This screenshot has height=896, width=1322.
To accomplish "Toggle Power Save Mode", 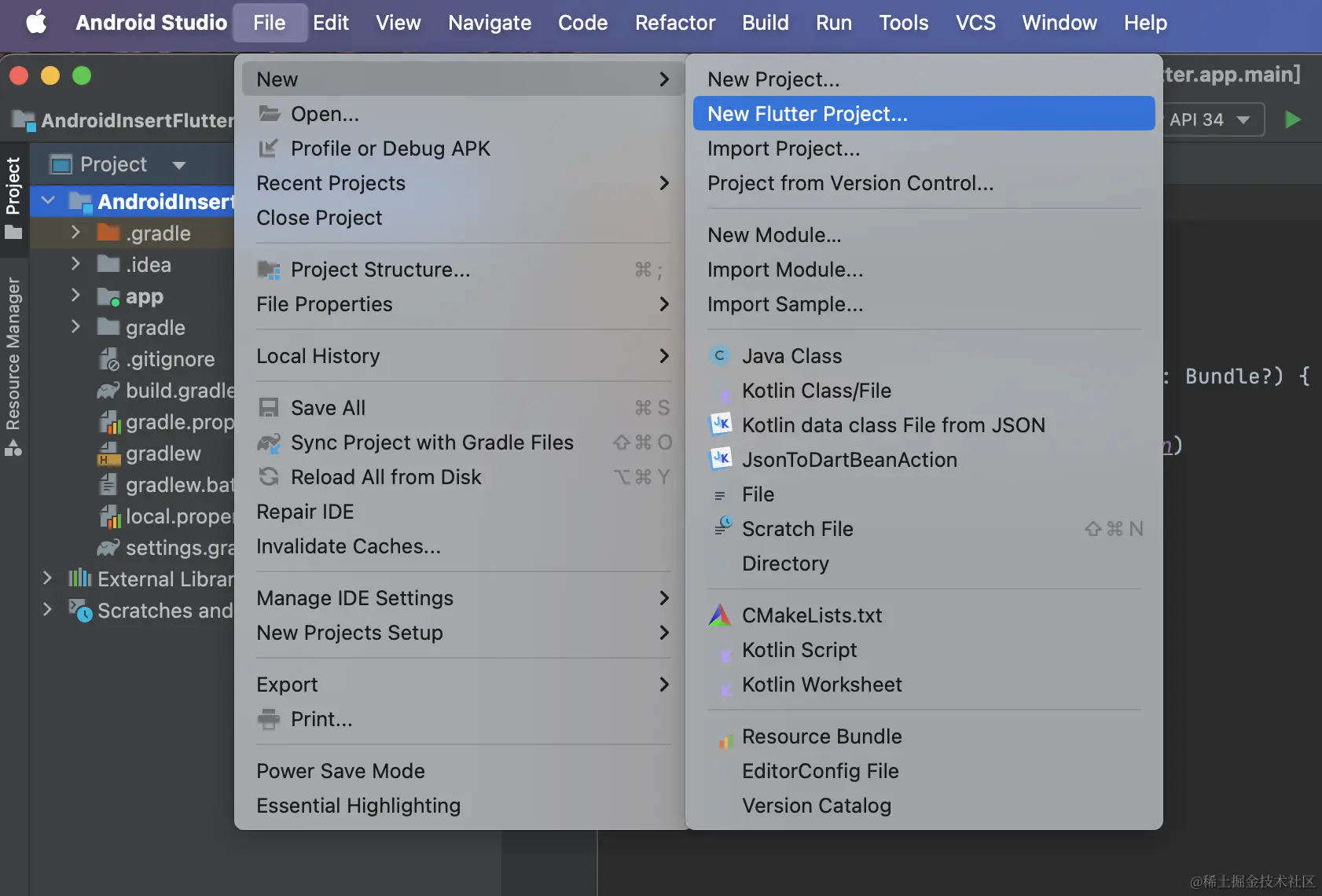I will [464, 771].
